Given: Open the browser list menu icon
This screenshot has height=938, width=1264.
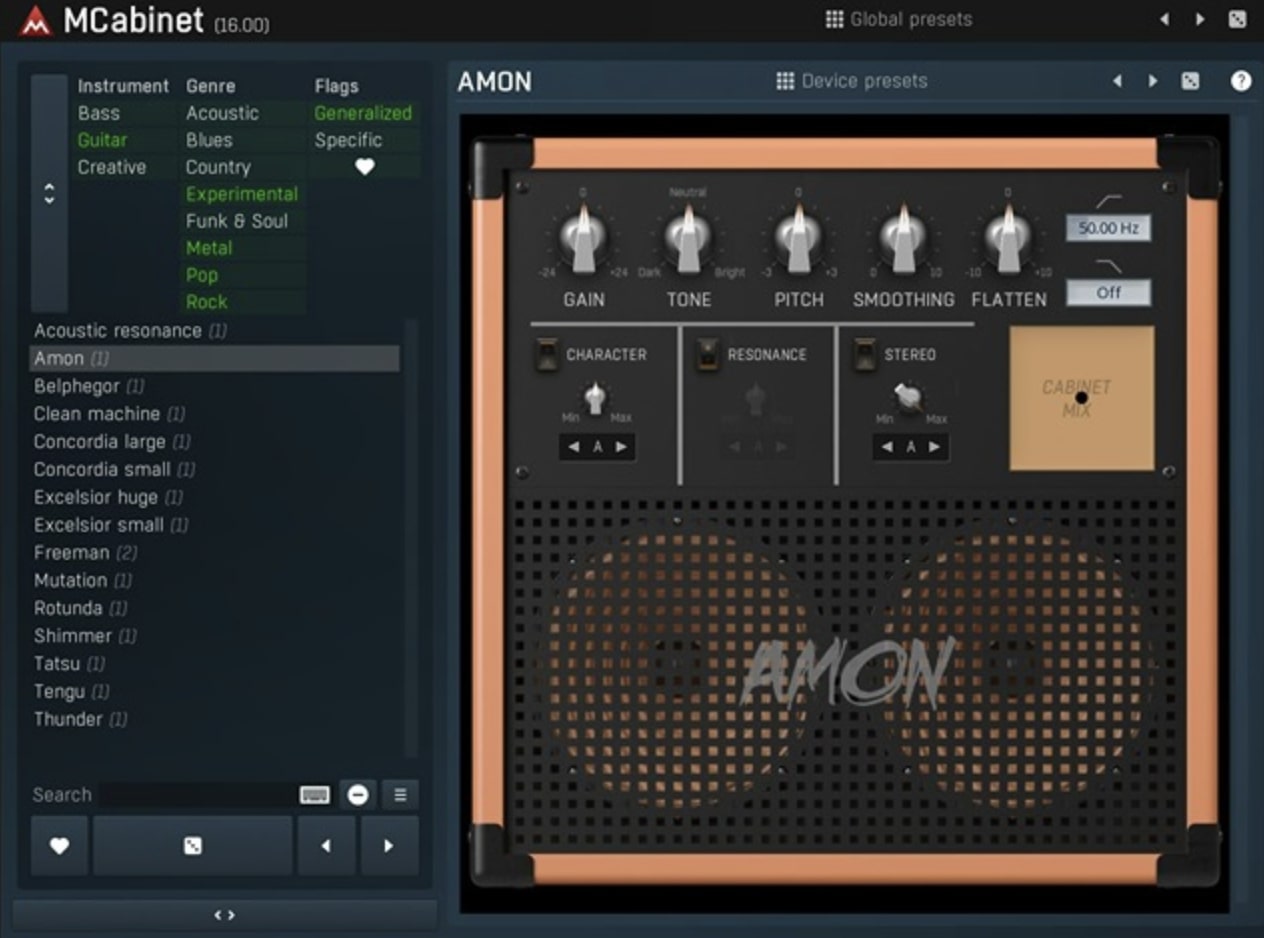Looking at the screenshot, I should click(400, 795).
